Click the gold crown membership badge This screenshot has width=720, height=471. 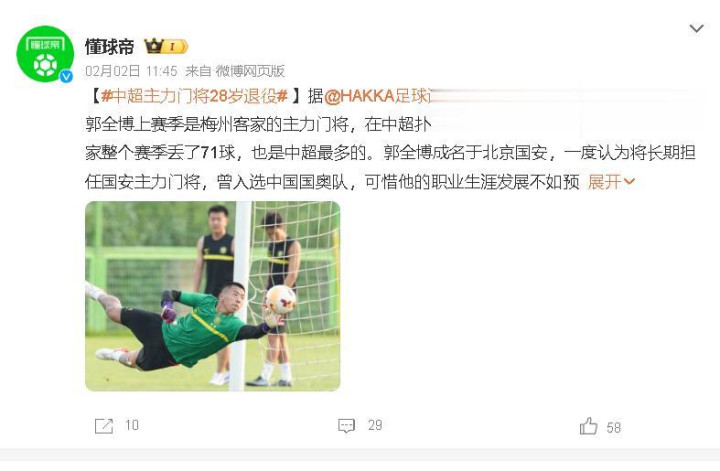(154, 46)
